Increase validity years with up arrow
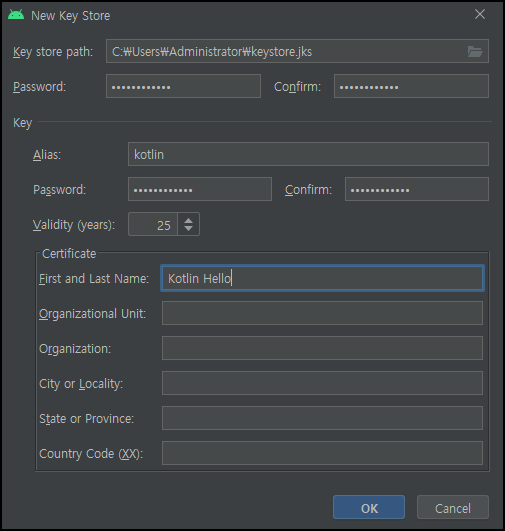The image size is (505, 531). pos(188,220)
